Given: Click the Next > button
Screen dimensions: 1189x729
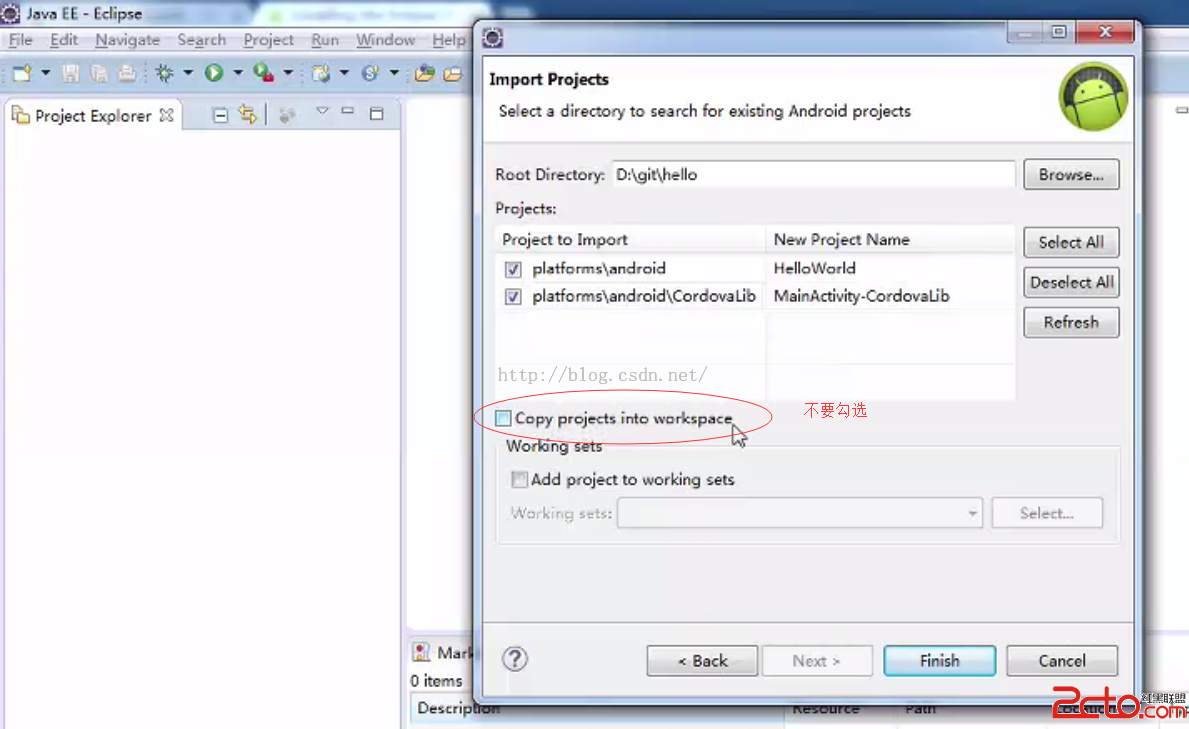Looking at the screenshot, I should pos(817,661).
